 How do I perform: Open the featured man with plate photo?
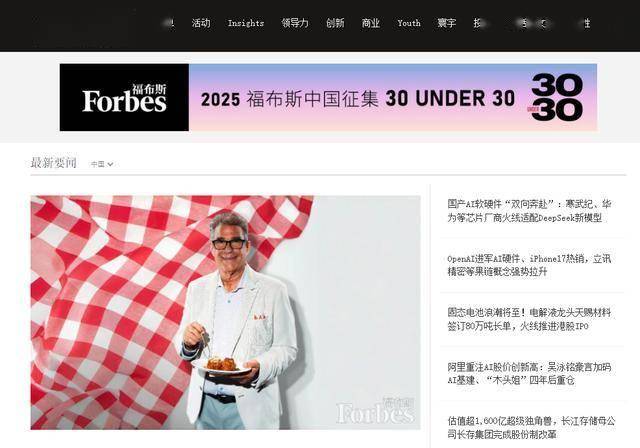click(x=225, y=313)
